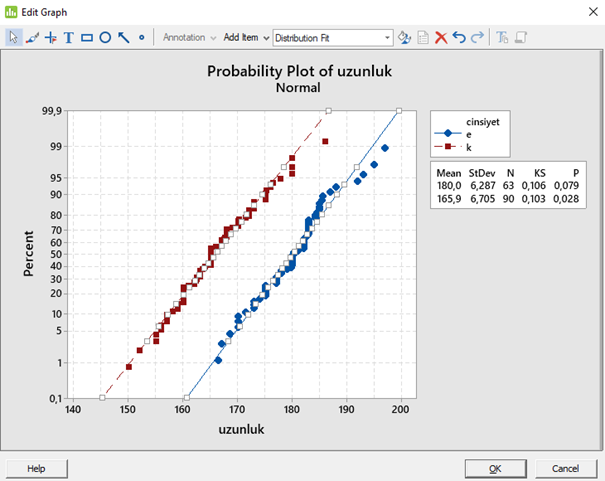Select the rectangle drawing tool

tap(87, 37)
